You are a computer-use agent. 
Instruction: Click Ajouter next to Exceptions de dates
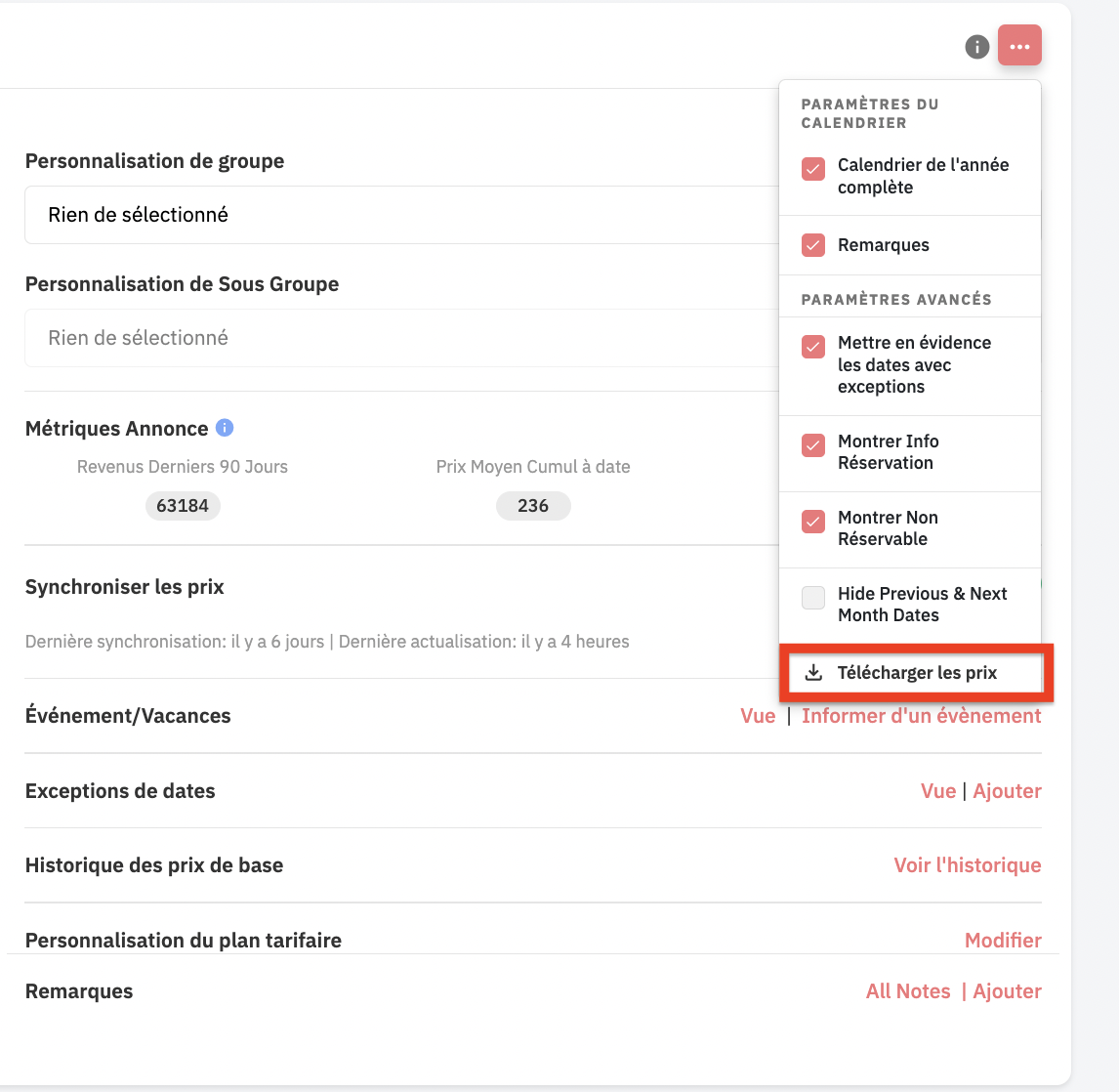point(1007,791)
